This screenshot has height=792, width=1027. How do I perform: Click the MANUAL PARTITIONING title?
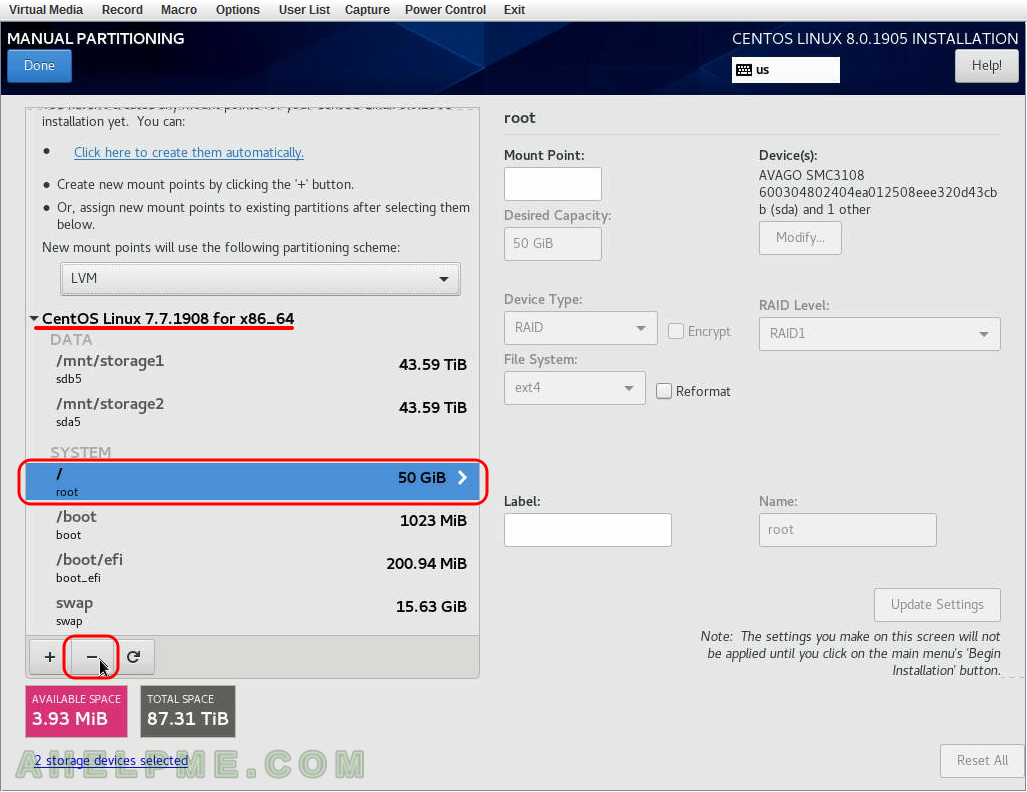point(96,39)
